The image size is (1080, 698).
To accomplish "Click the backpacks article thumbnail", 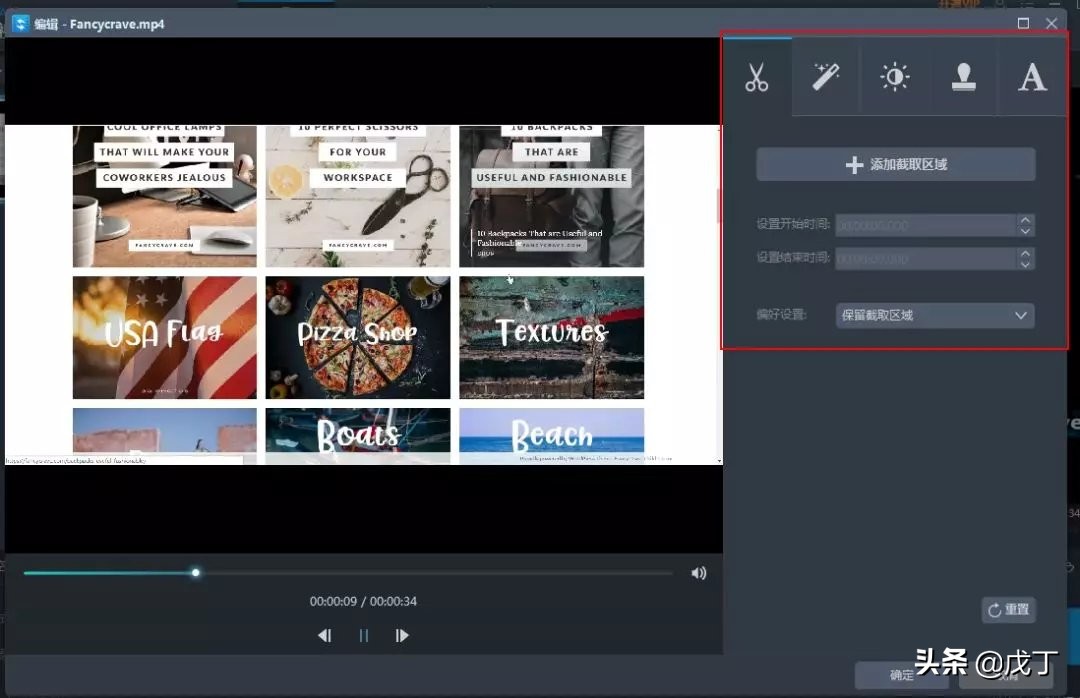I will (552, 196).
